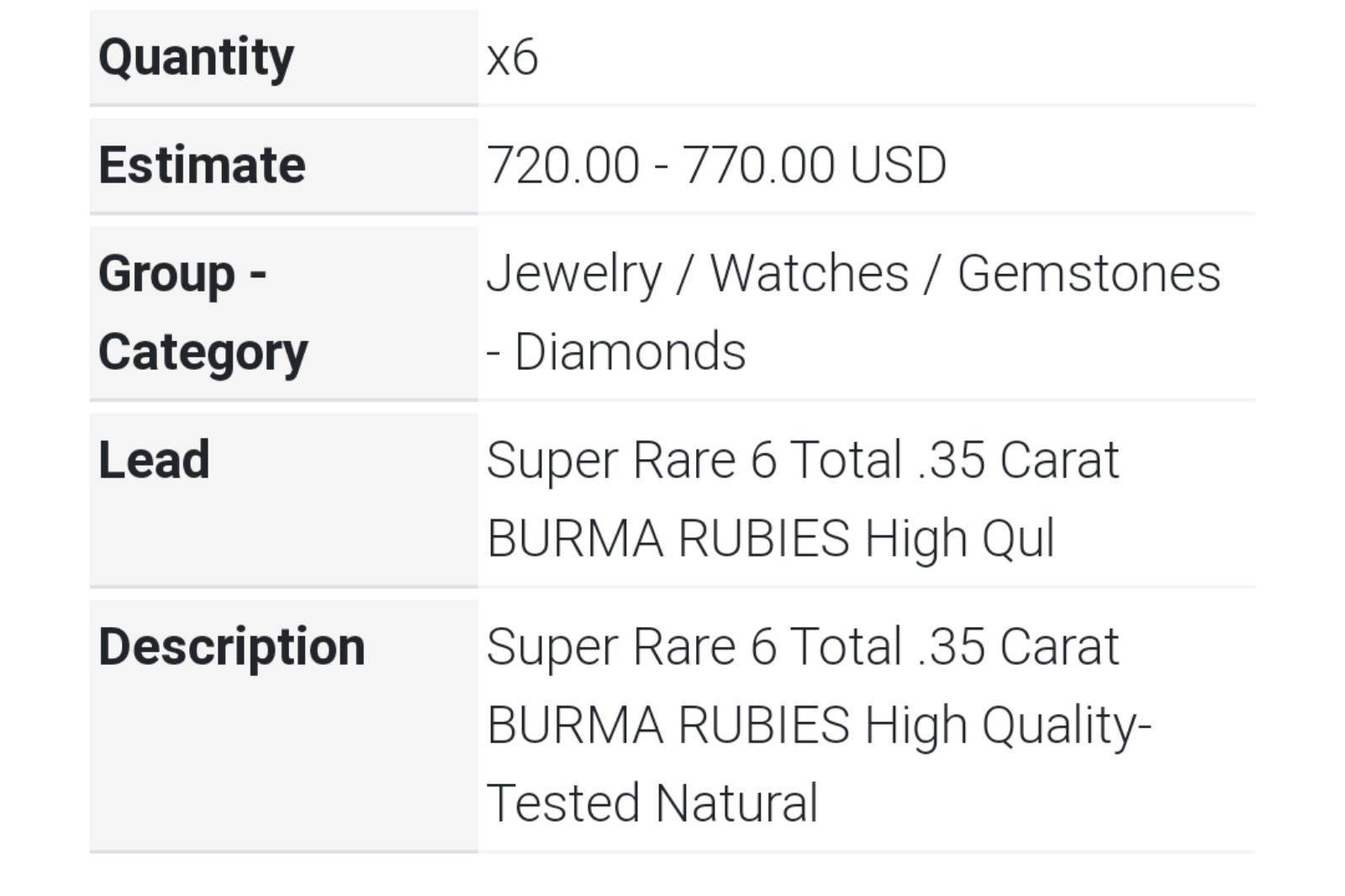Viewport: 1345px width, 896px height.
Task: Select the word Watches in category
Action: click(809, 274)
